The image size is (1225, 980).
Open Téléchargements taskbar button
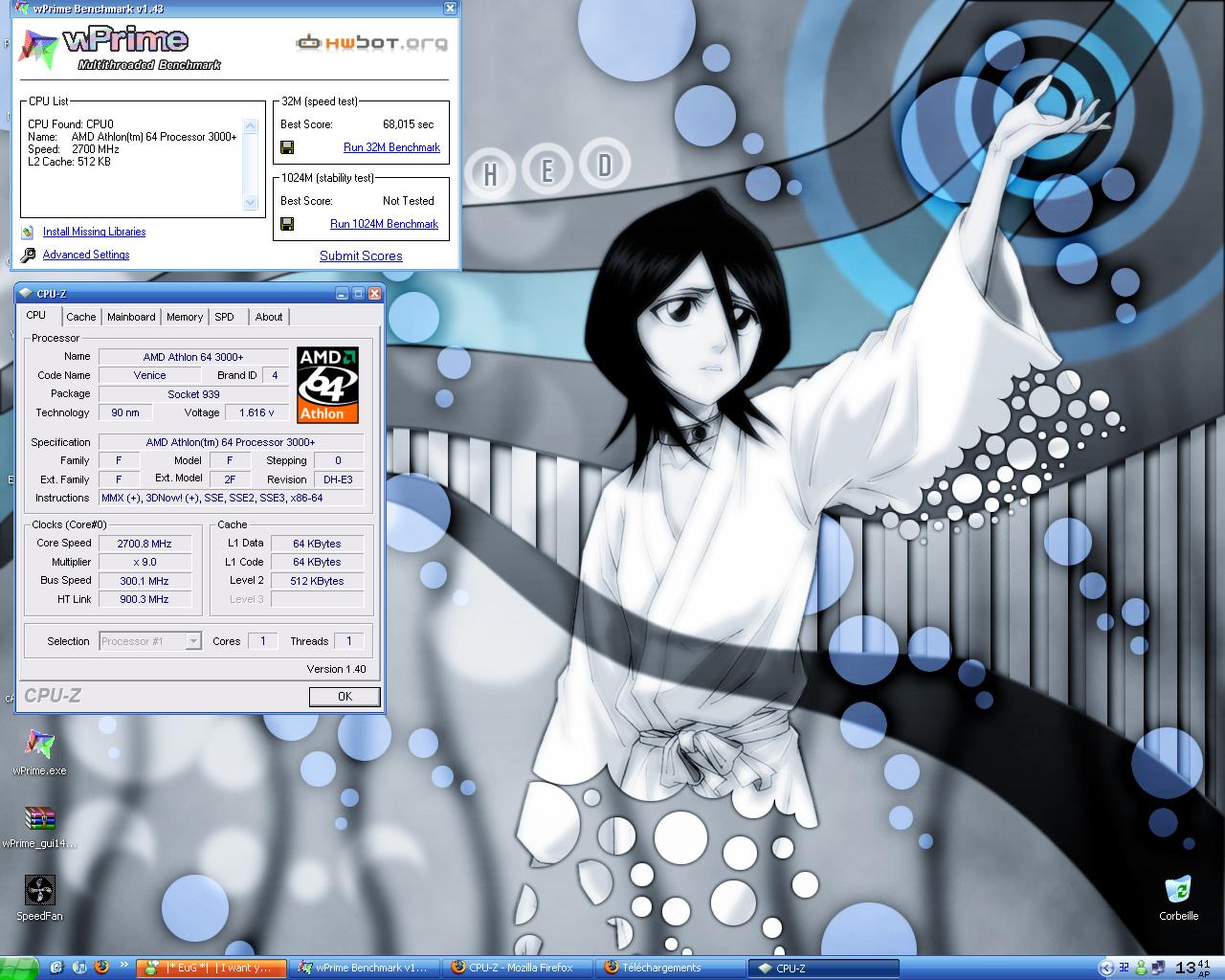click(x=670, y=968)
